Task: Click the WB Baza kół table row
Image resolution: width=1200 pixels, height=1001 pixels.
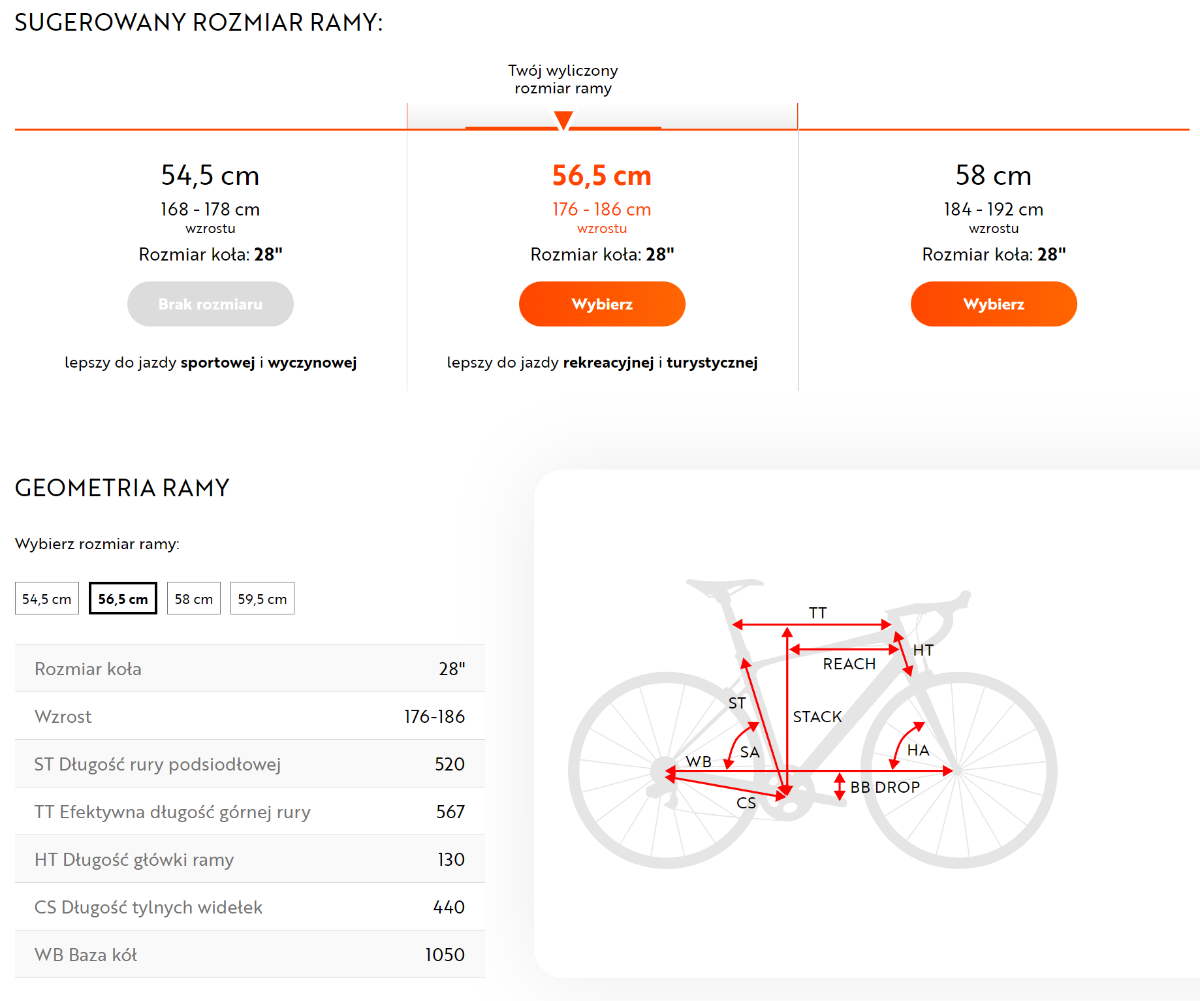Action: 250,955
